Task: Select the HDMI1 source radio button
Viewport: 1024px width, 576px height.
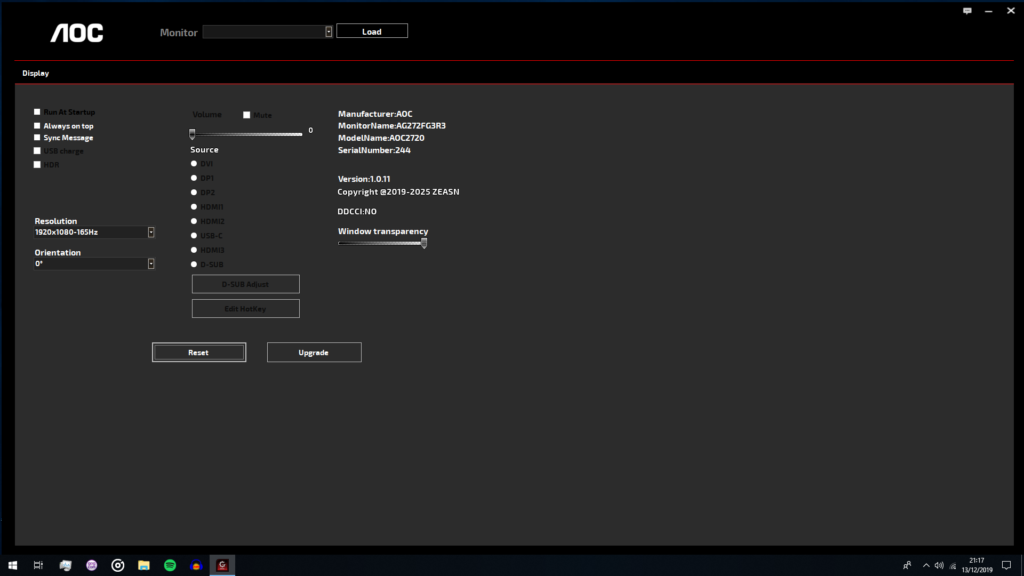Action: coord(194,207)
